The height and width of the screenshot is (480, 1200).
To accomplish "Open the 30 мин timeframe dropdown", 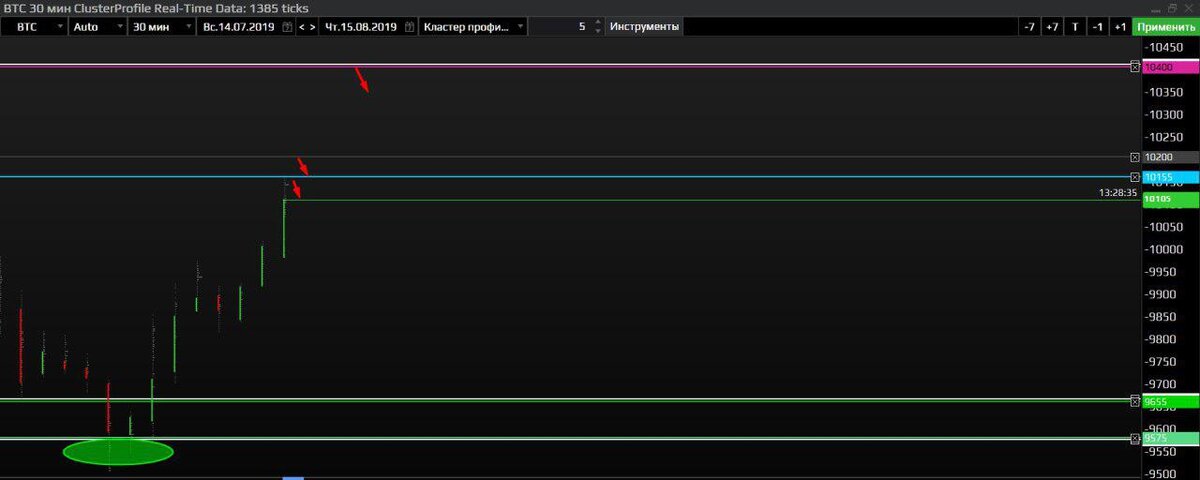I will 162,27.
